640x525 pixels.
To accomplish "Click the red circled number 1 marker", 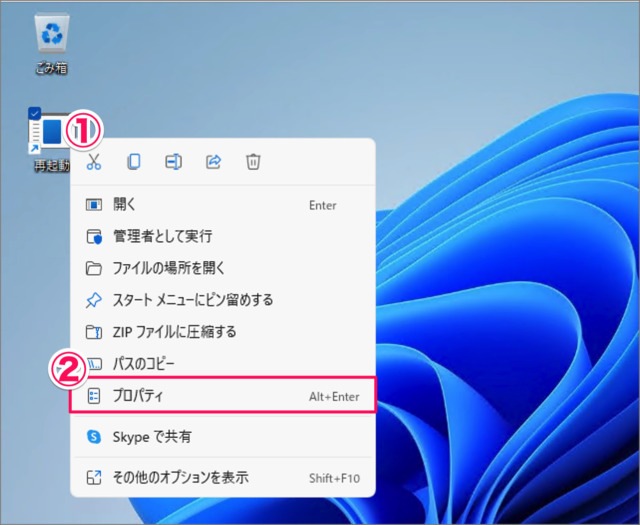I will pos(85,129).
